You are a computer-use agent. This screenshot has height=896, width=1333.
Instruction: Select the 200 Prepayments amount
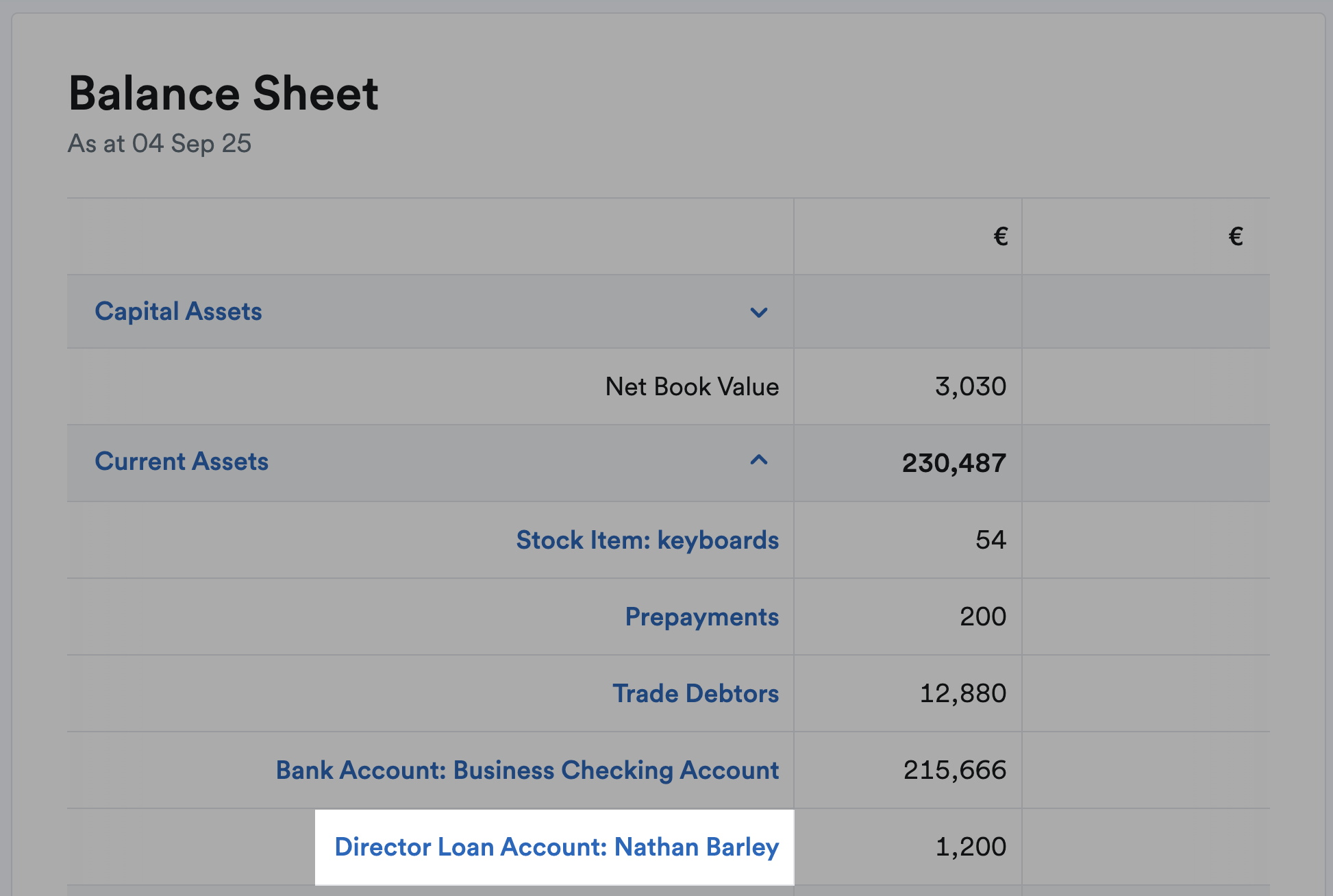point(983,617)
